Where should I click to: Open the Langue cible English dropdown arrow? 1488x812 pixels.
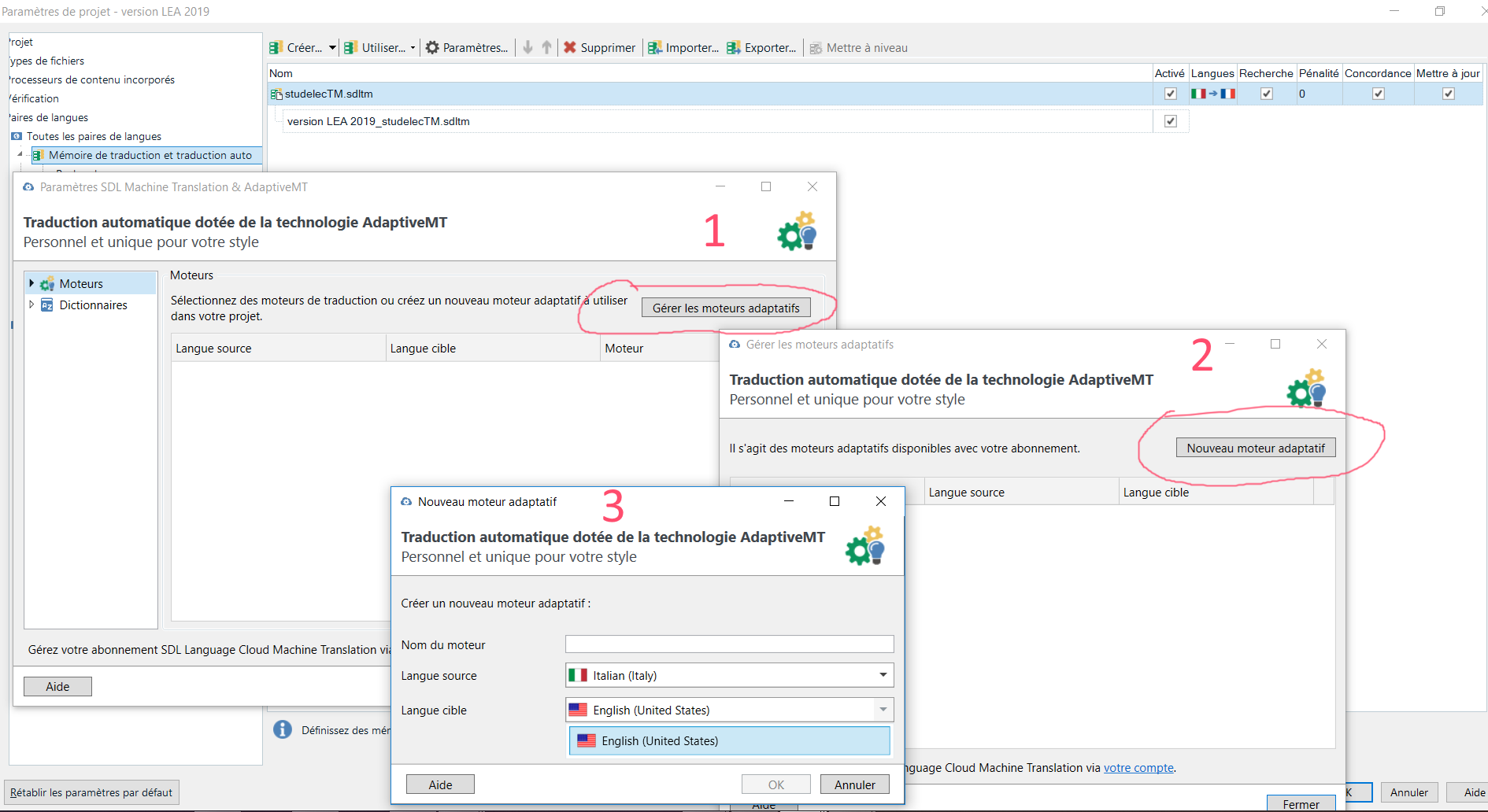[x=883, y=710]
